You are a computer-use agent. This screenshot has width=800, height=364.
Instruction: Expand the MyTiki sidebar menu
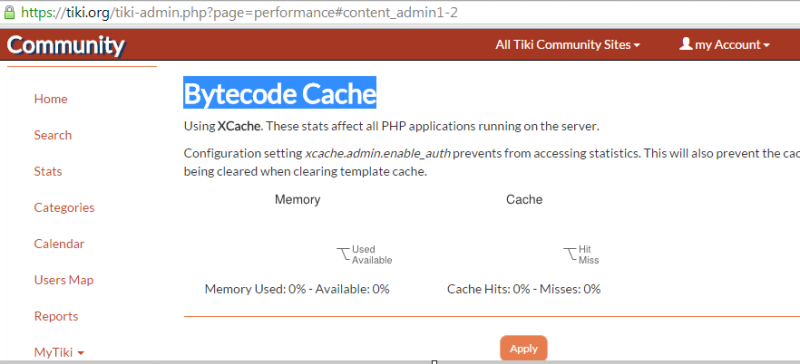point(59,352)
